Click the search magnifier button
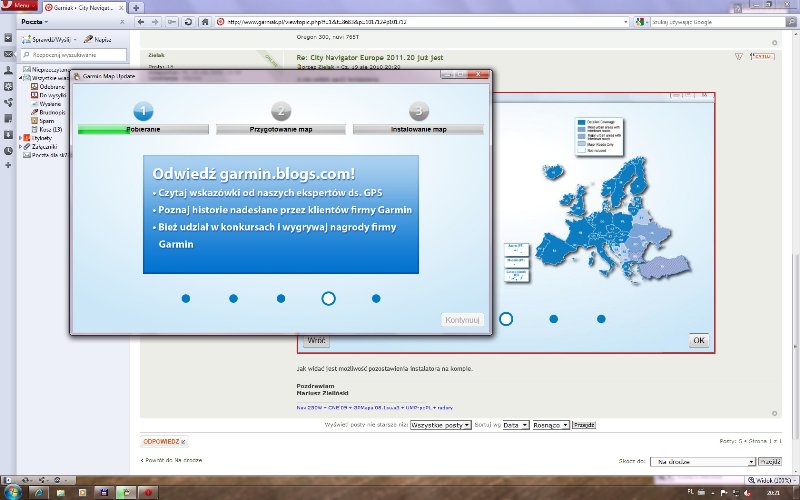Viewport: 800px width, 500px height. 791,22
